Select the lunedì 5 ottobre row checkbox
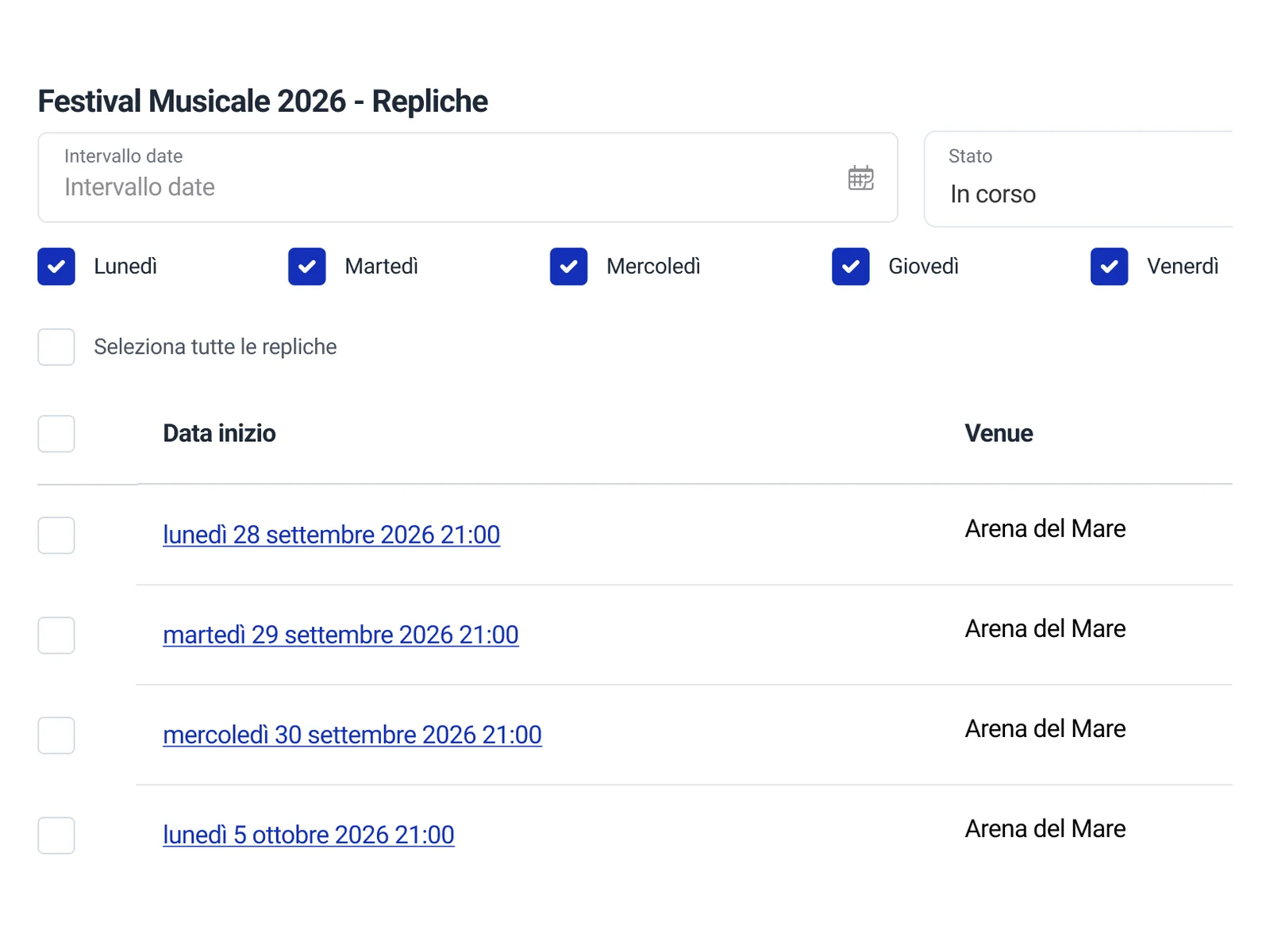1270x952 pixels. 56,835
